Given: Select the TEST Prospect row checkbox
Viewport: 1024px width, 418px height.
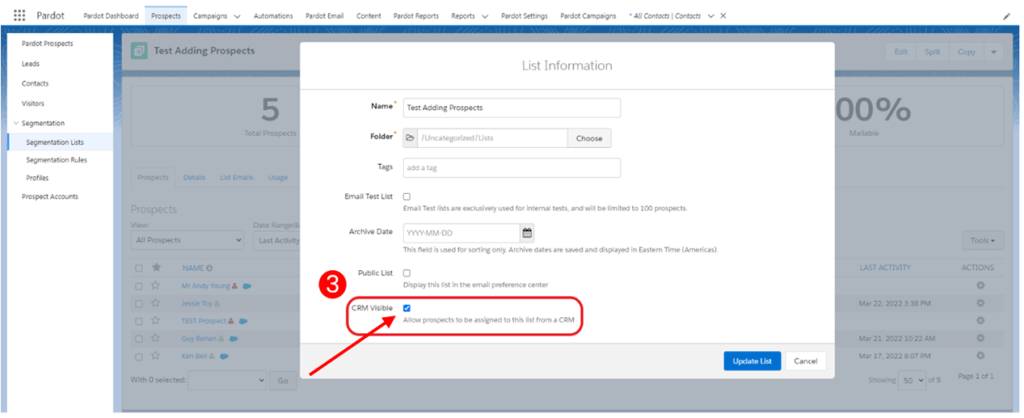Looking at the screenshot, I should click(x=138, y=321).
